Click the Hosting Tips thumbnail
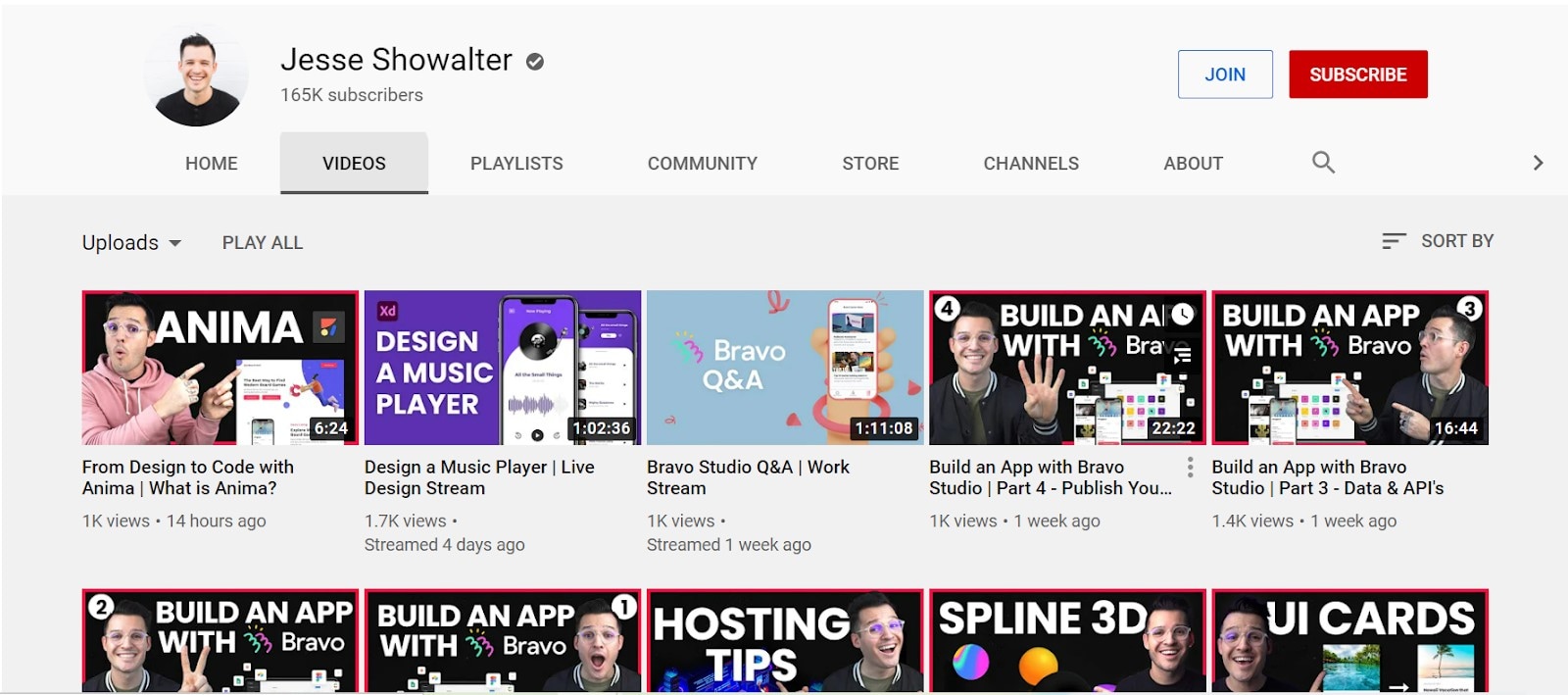1568x695 pixels. pos(785,641)
